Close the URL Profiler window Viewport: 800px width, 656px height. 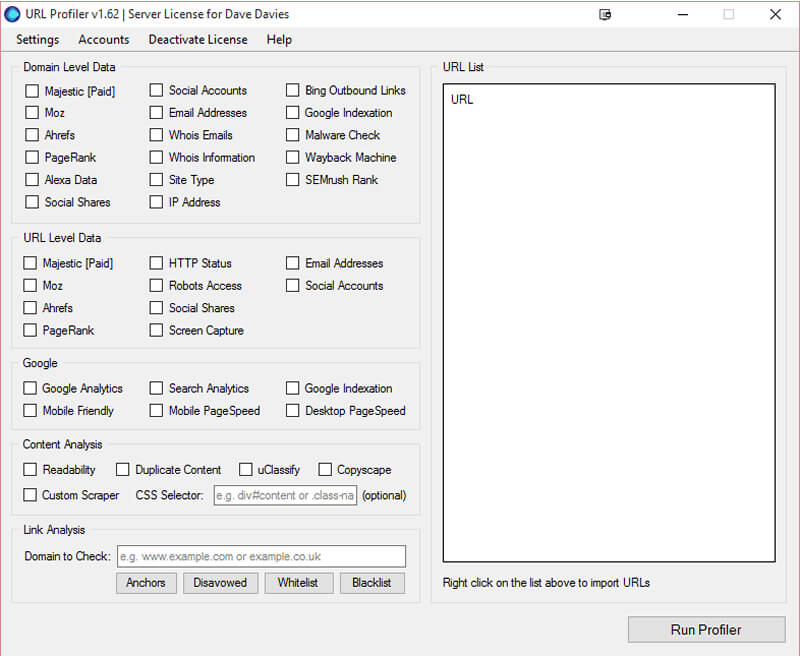[776, 14]
